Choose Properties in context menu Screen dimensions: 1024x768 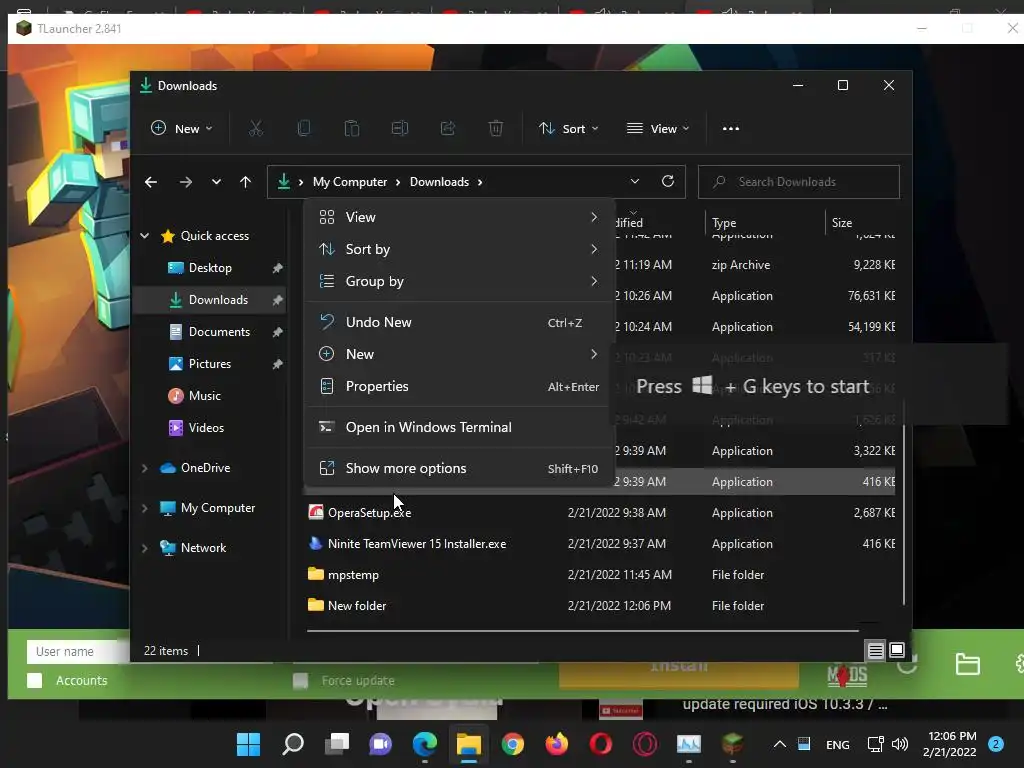458,386
